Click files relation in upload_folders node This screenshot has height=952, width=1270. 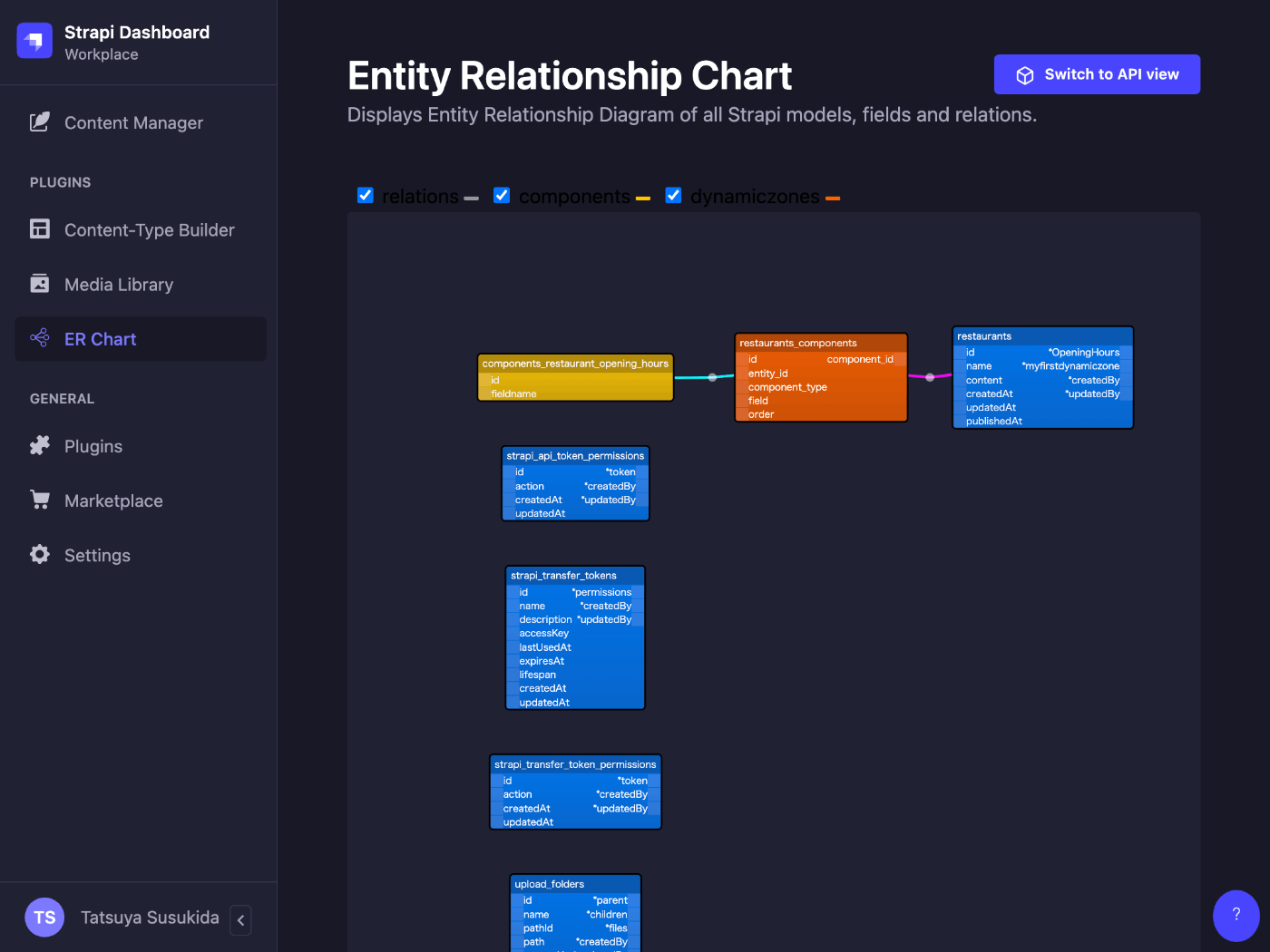tap(616, 928)
